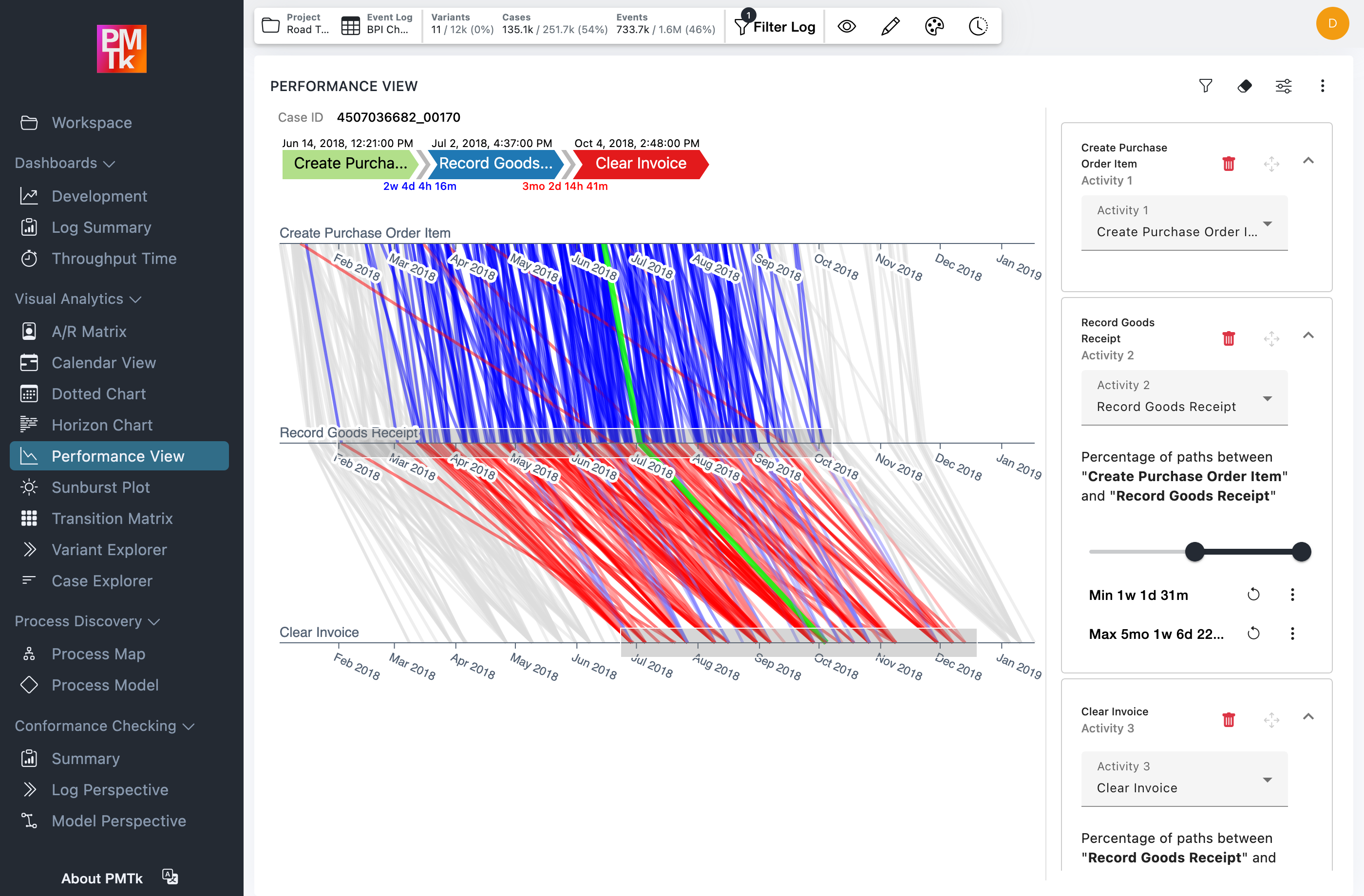Toggle visibility with the eye icon
Image resolution: width=1364 pixels, height=896 pixels.
847,26
